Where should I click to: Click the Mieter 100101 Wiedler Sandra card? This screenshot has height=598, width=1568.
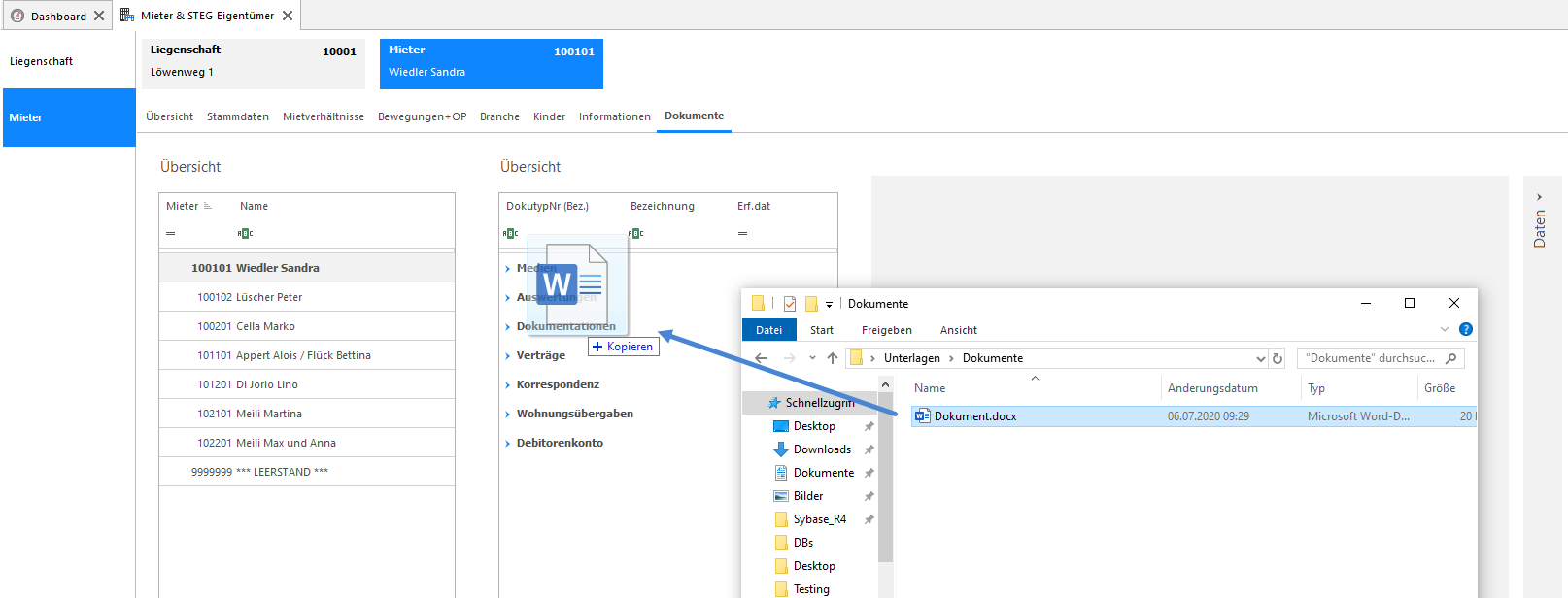492,64
